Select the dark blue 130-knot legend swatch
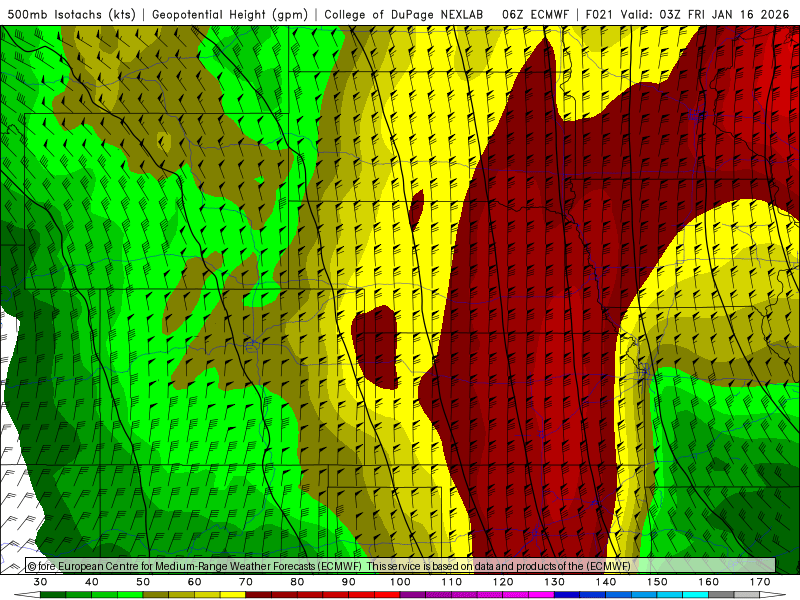 tap(567, 595)
